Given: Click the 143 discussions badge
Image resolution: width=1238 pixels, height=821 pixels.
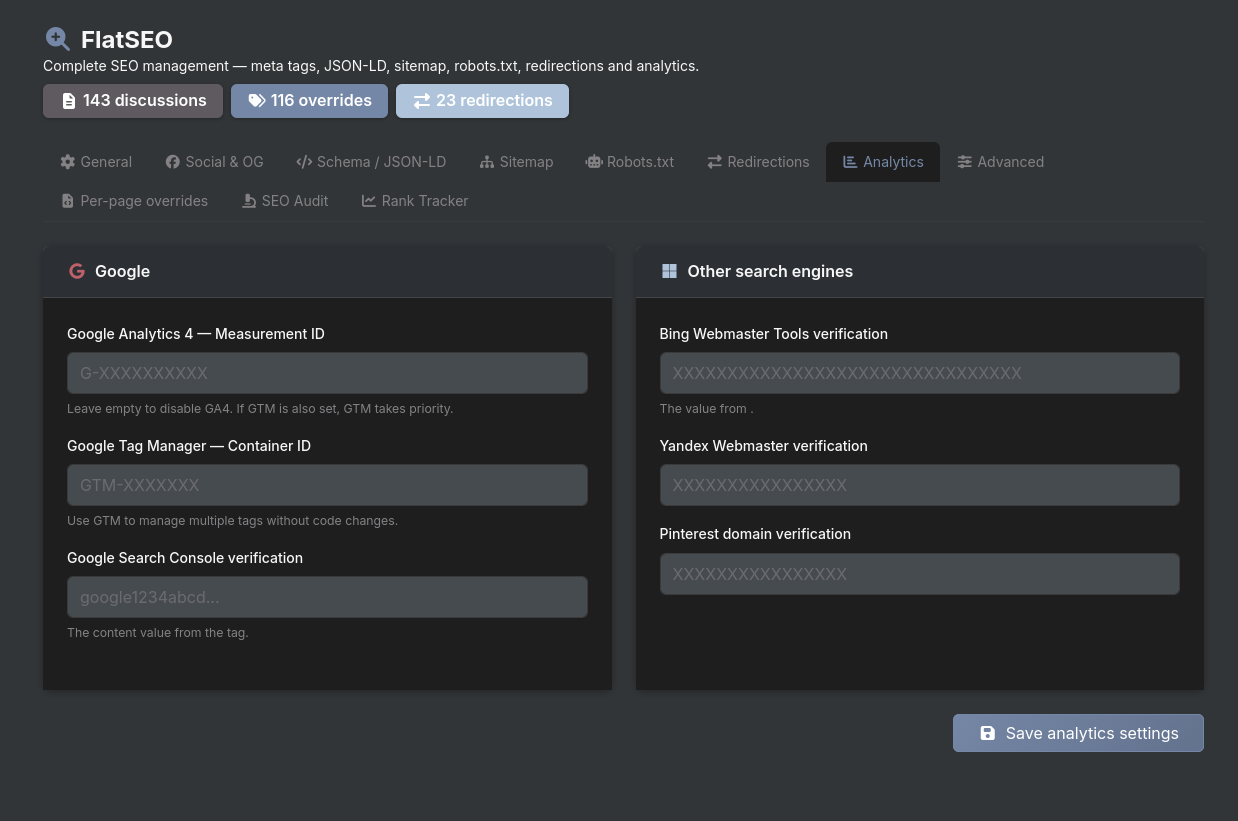Looking at the screenshot, I should coord(133,101).
